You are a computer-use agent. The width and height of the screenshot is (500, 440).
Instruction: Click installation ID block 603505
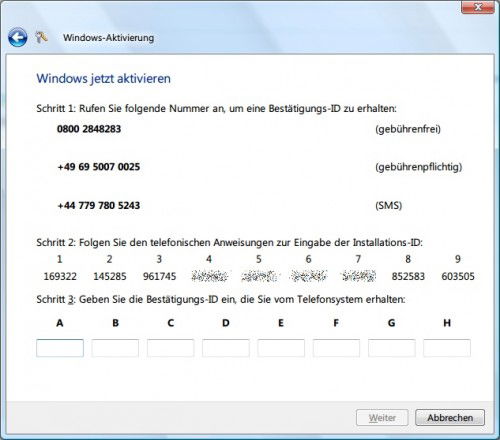(458, 276)
